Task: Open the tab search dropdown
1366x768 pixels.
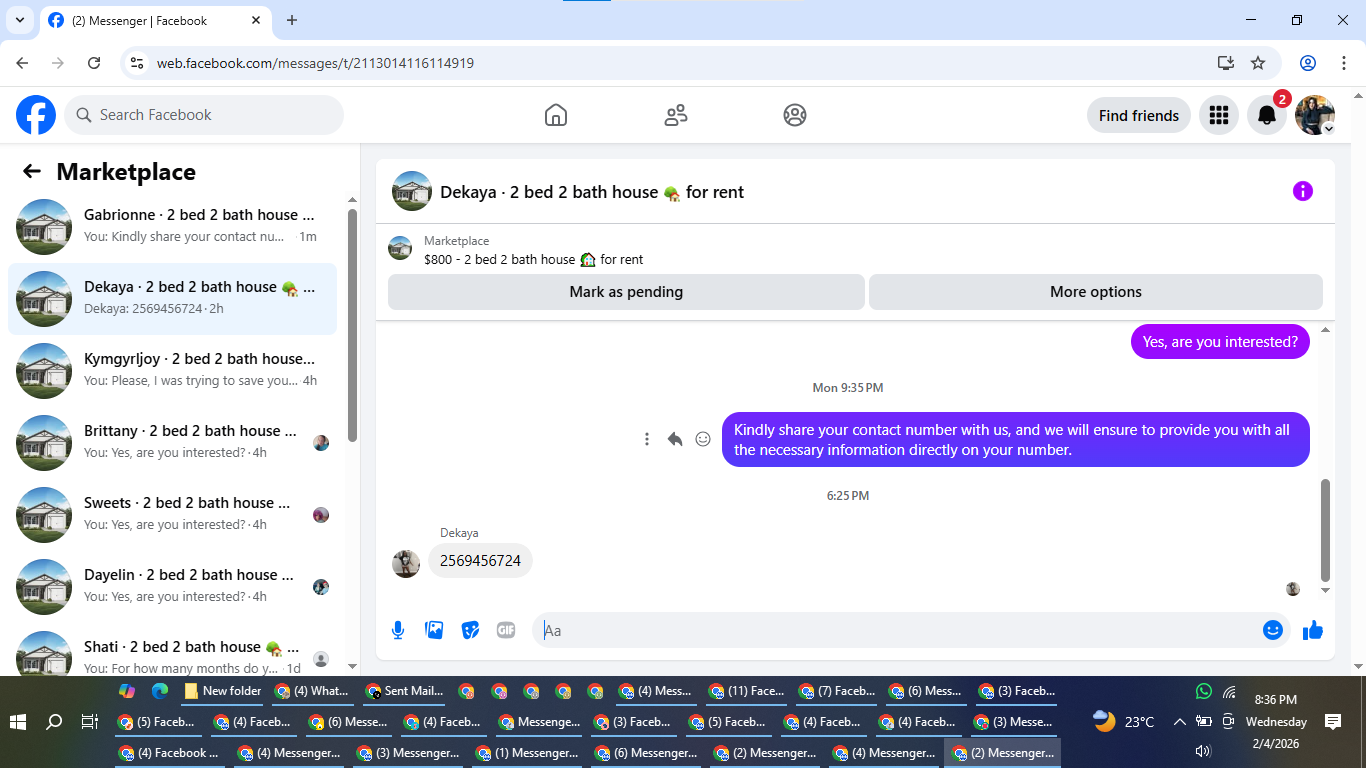Action: click(x=19, y=20)
